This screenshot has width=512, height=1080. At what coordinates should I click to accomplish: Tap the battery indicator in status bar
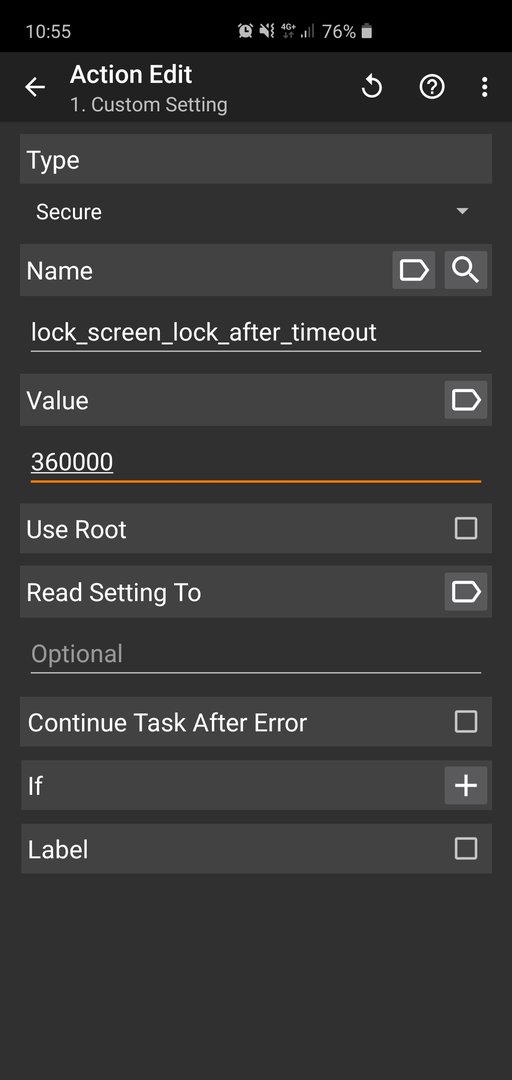367,31
